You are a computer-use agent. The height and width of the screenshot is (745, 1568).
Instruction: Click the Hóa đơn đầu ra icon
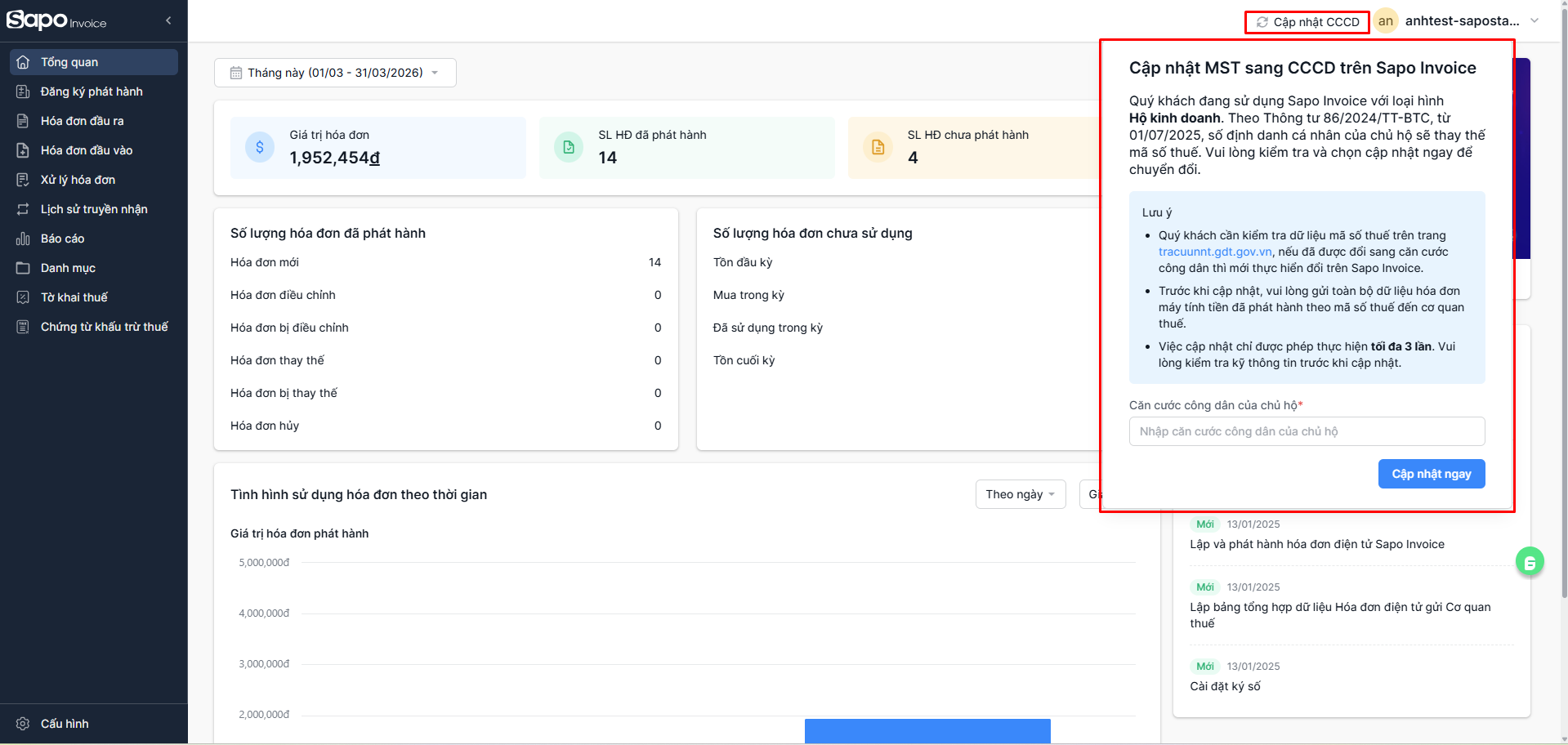pyautogui.click(x=23, y=121)
